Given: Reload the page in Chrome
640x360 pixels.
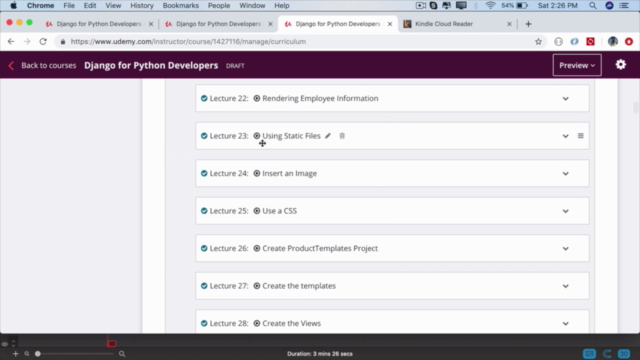Looking at the screenshot, I should pyautogui.click(x=43, y=42).
